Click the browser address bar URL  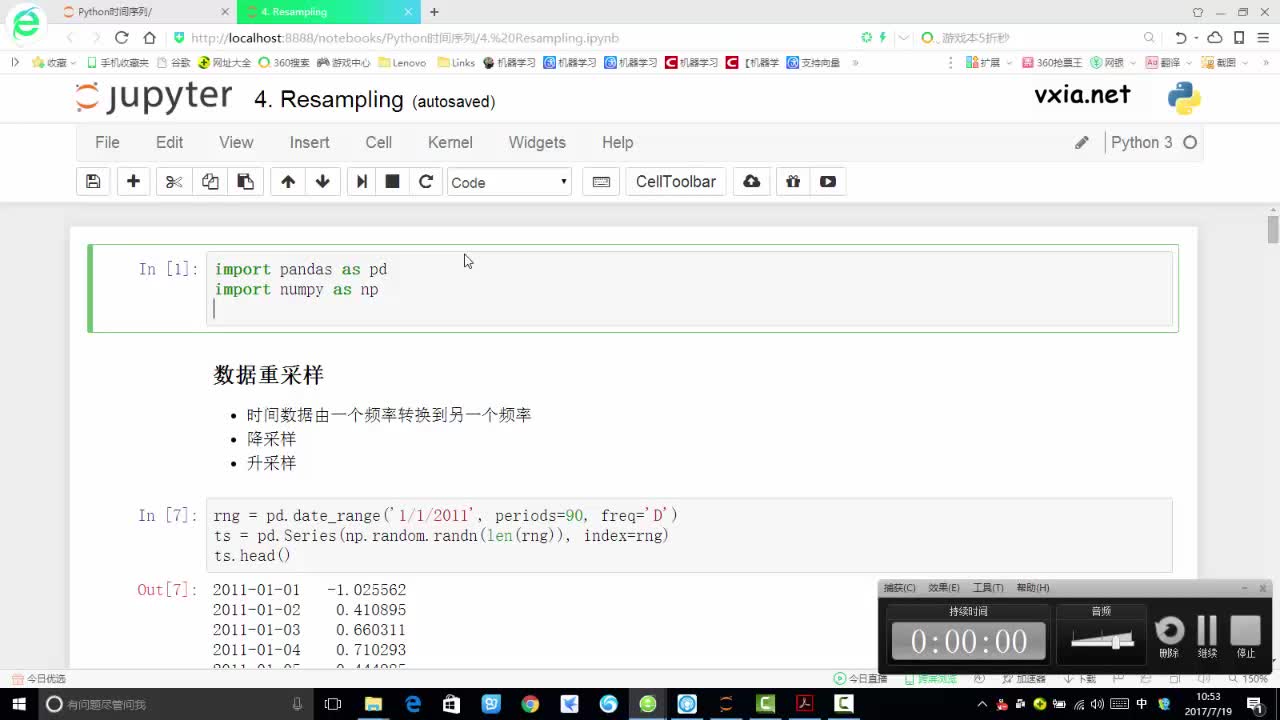pos(404,38)
